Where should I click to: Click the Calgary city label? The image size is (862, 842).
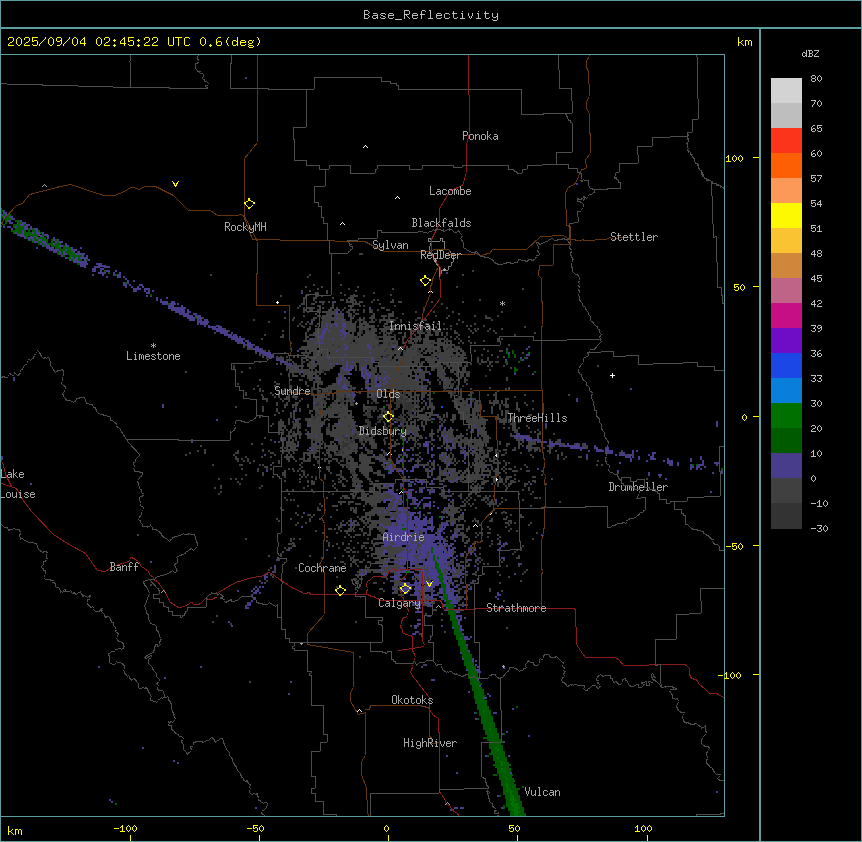(400, 603)
